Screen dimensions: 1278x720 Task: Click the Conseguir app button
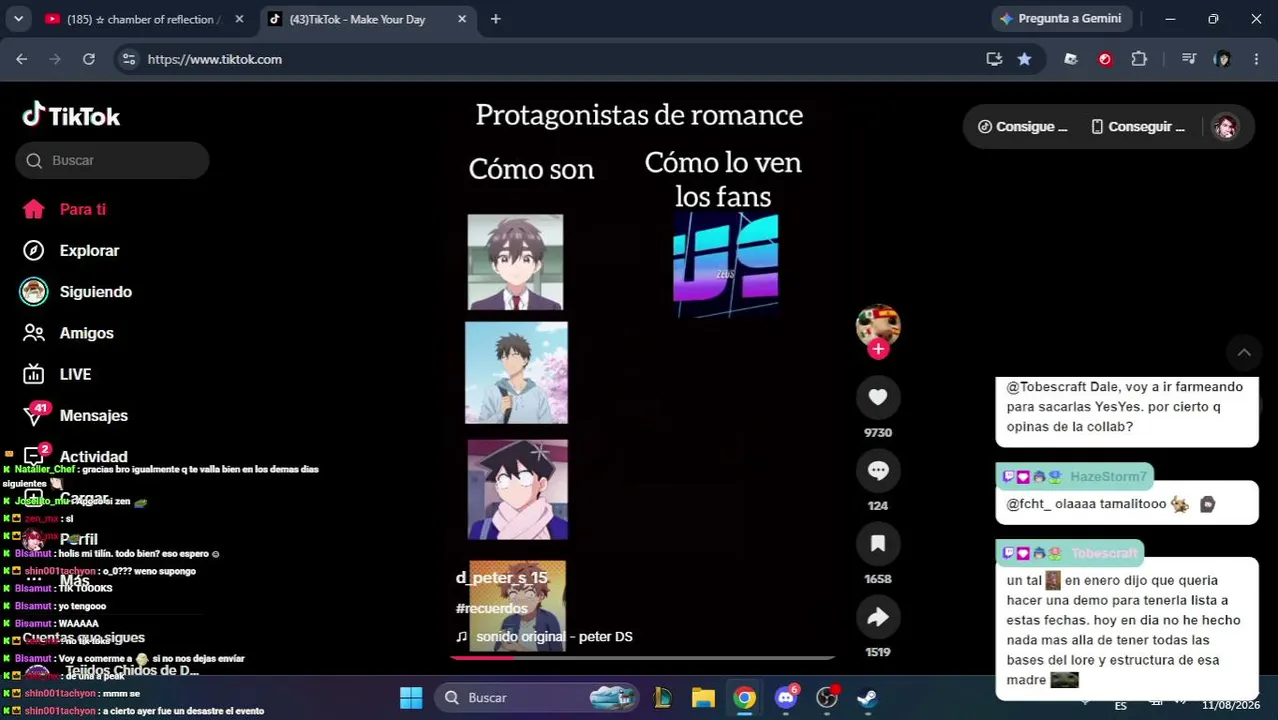pyautogui.click(x=1138, y=127)
